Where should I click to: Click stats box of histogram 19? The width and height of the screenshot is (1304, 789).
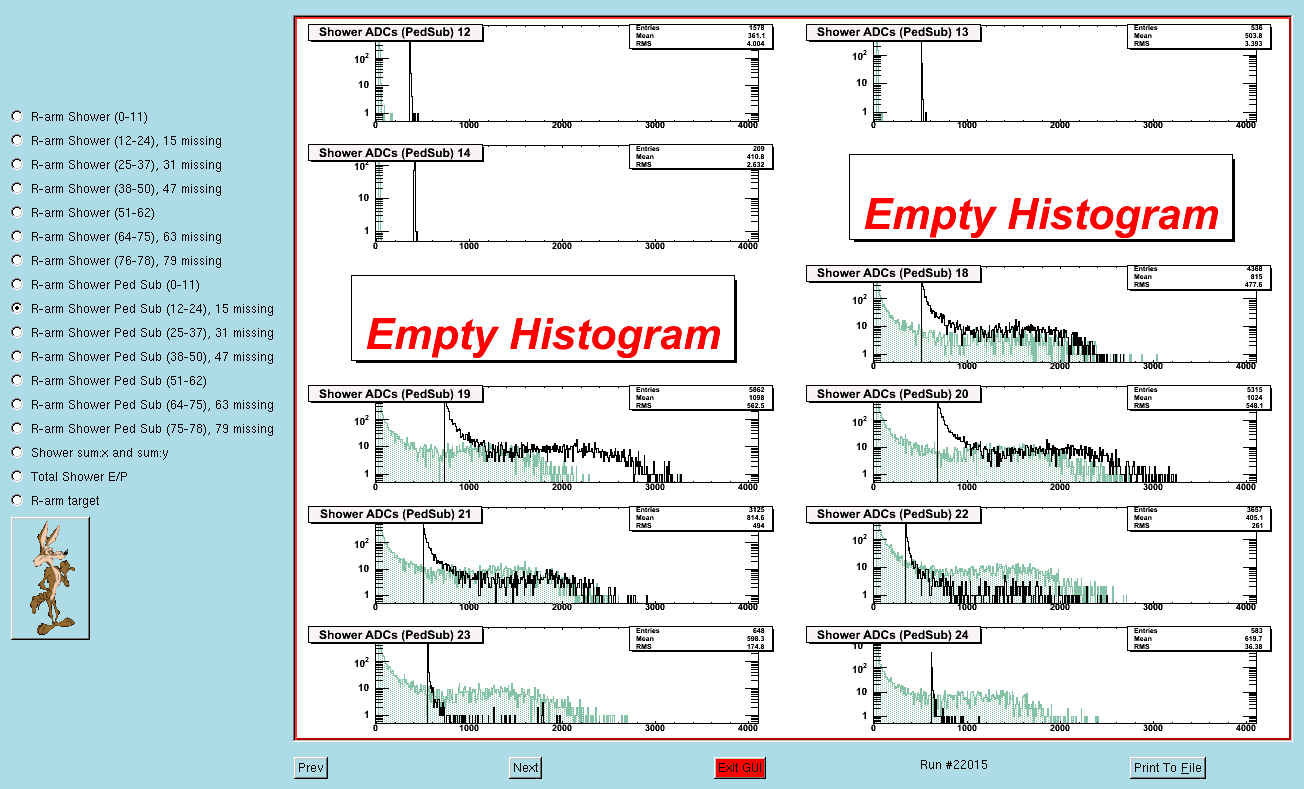pyautogui.click(x=701, y=398)
